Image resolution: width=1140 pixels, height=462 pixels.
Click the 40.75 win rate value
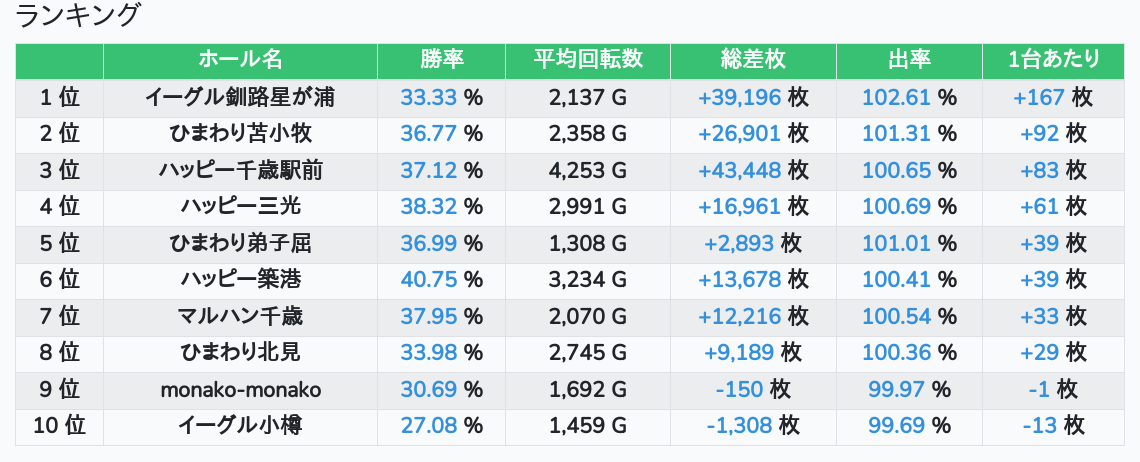[x=429, y=279]
